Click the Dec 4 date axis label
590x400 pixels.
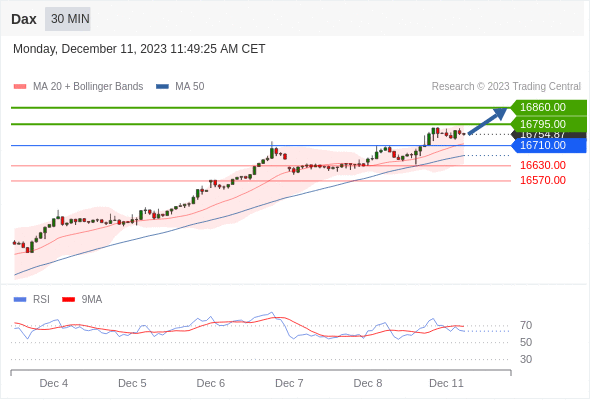pos(54,383)
